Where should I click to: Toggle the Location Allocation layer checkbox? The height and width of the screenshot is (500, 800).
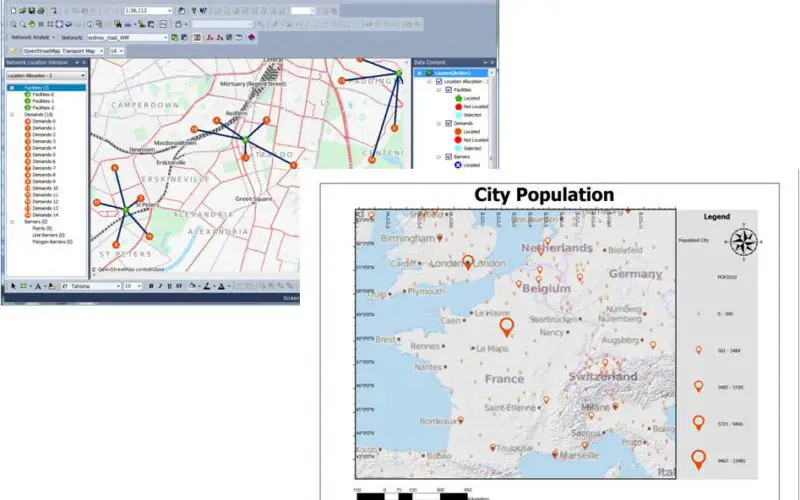[439, 82]
